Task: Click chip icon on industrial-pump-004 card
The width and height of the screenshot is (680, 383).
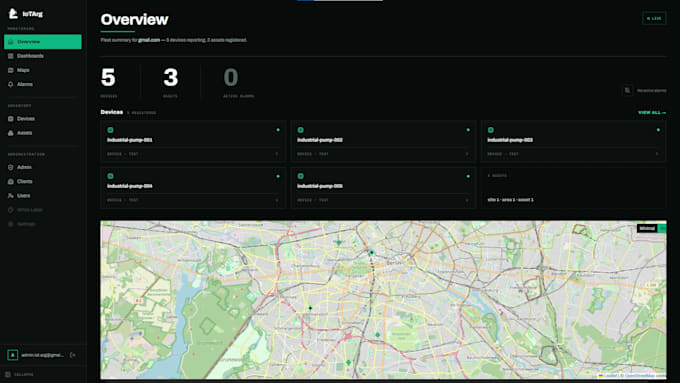Action: tap(111, 176)
